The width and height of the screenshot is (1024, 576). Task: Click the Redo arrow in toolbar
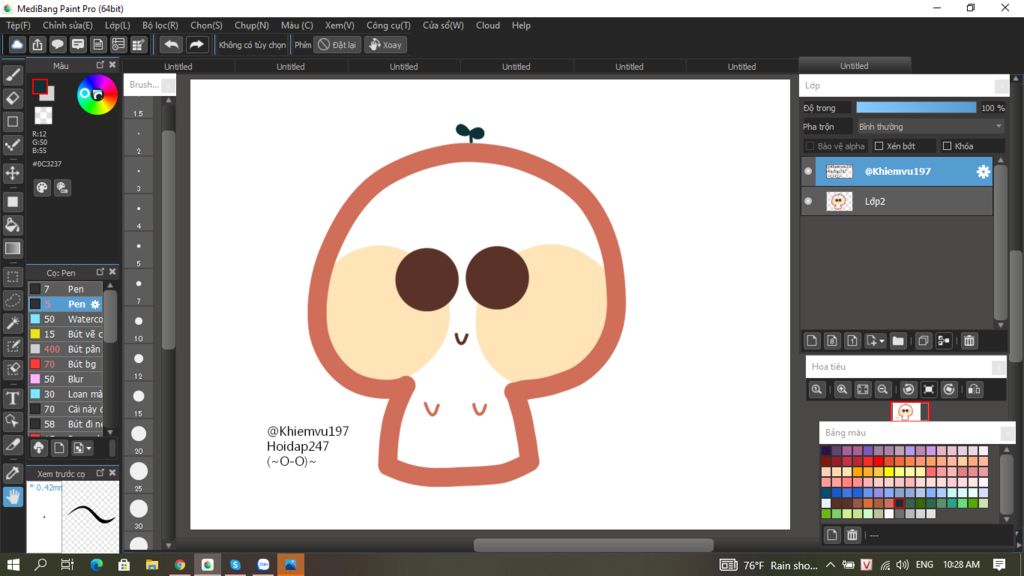(196, 44)
